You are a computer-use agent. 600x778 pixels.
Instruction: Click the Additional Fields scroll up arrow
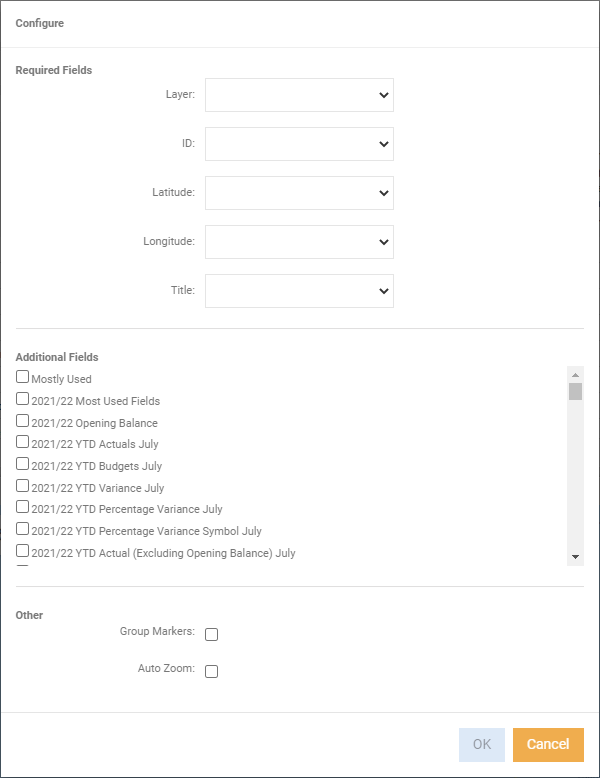click(x=575, y=375)
